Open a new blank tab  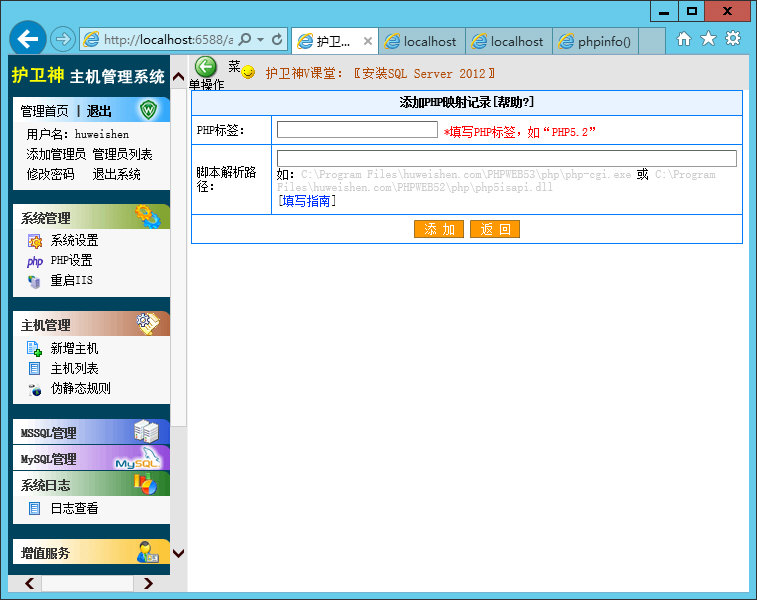[x=652, y=42]
